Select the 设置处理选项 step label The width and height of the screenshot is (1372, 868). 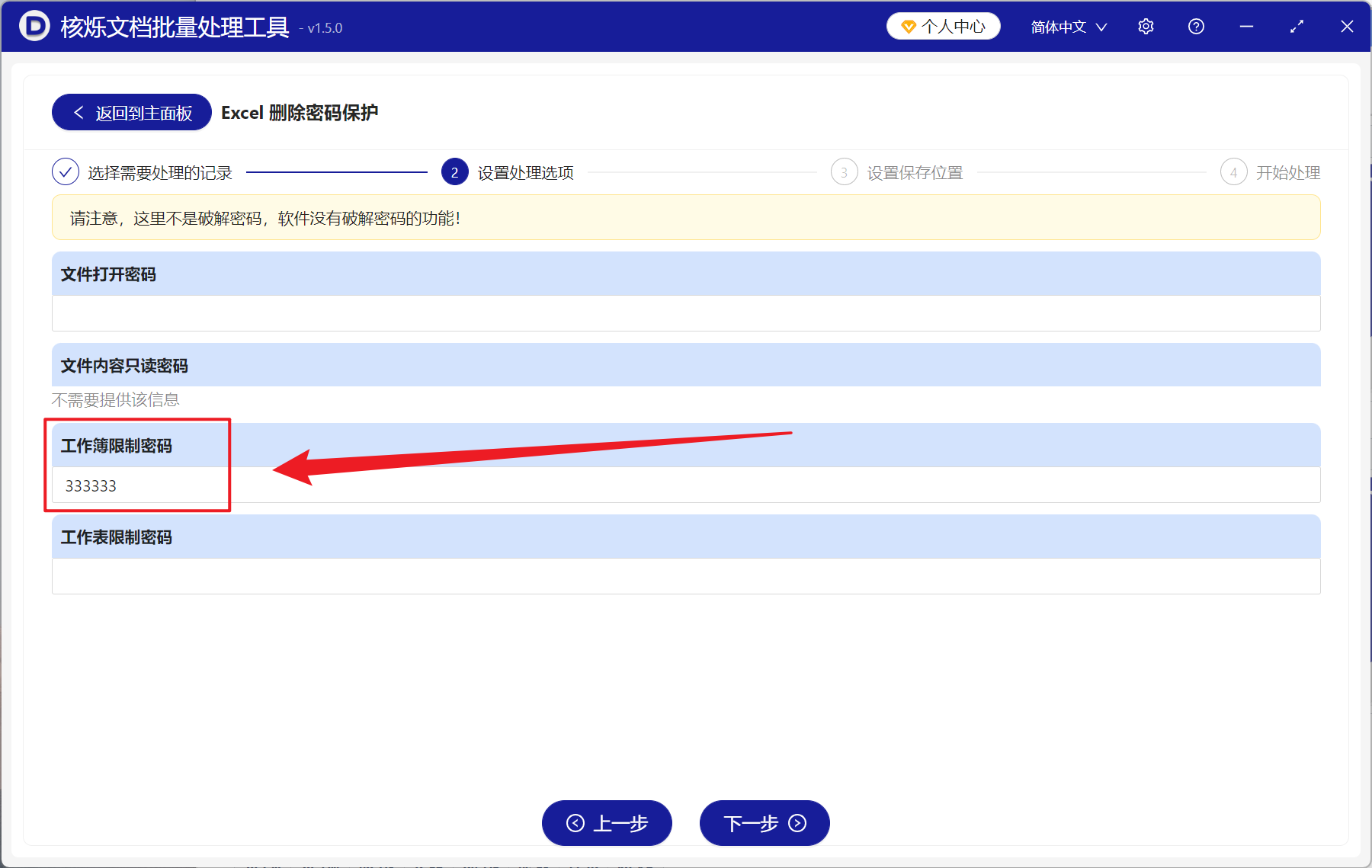pos(524,172)
